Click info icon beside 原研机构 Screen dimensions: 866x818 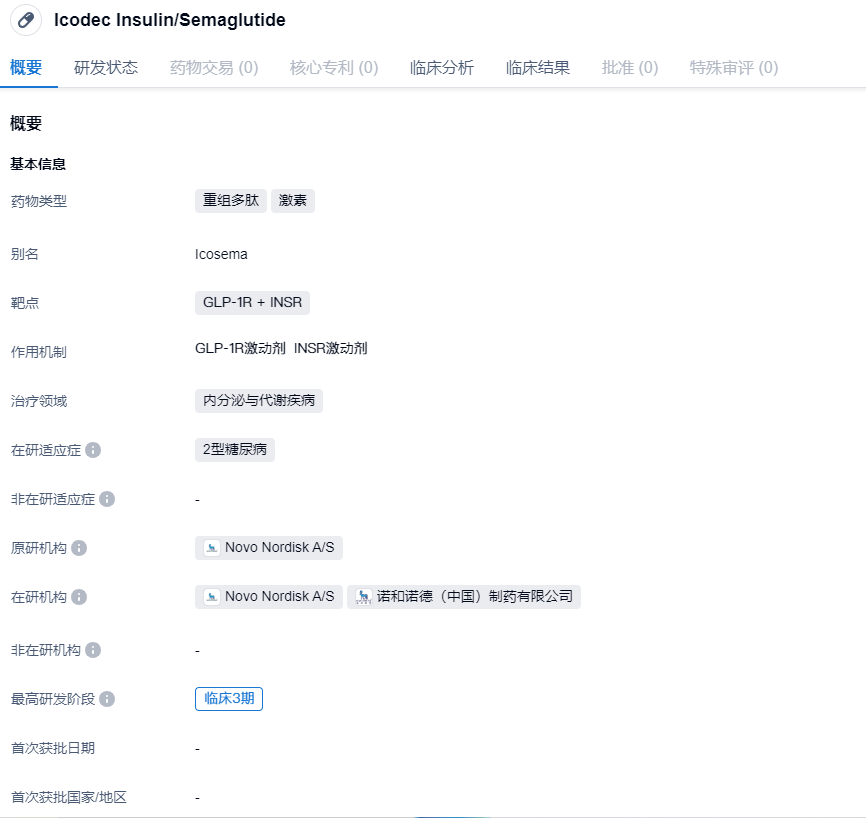[79, 548]
